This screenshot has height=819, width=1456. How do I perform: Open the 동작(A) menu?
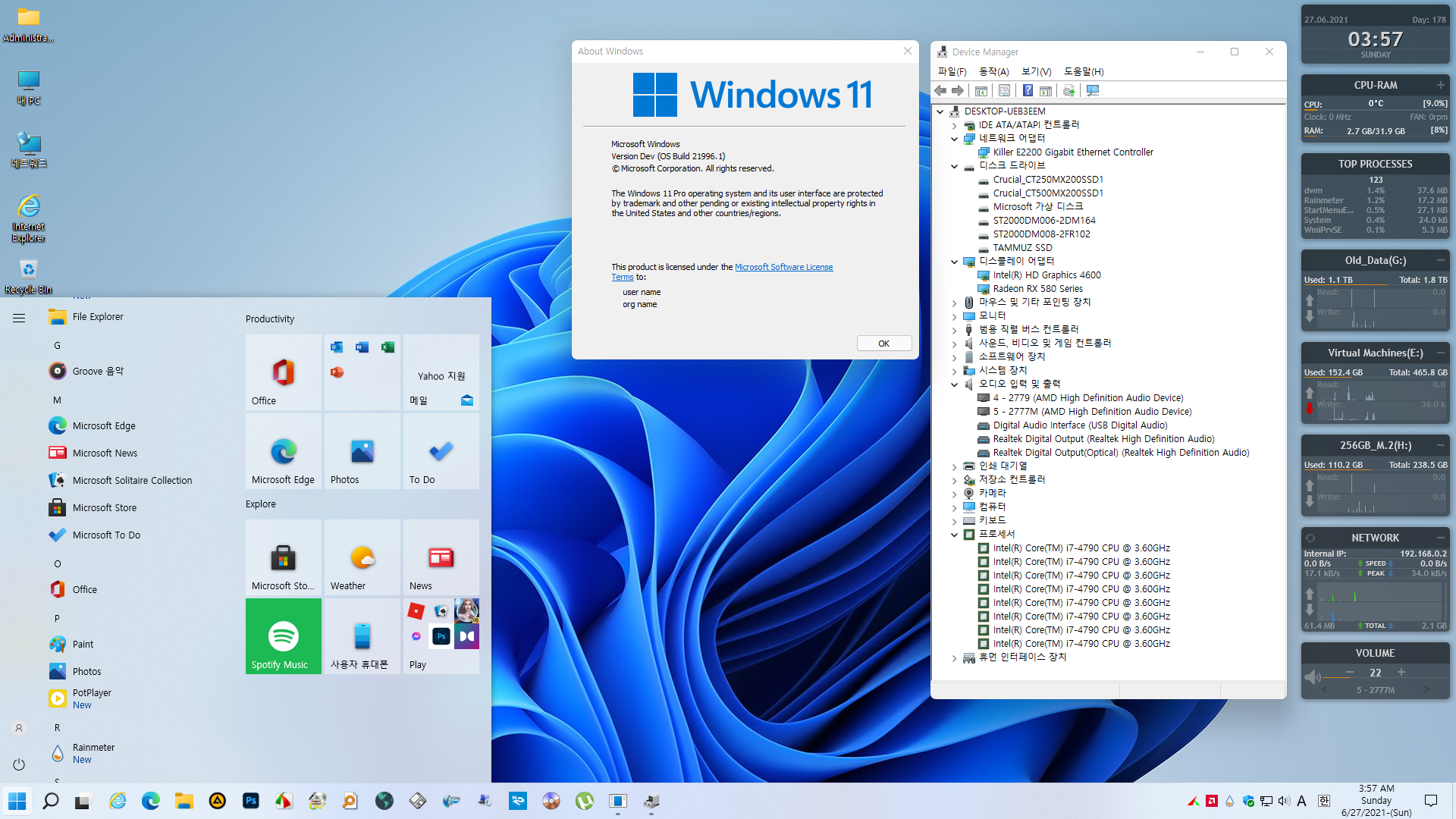pyautogui.click(x=994, y=71)
